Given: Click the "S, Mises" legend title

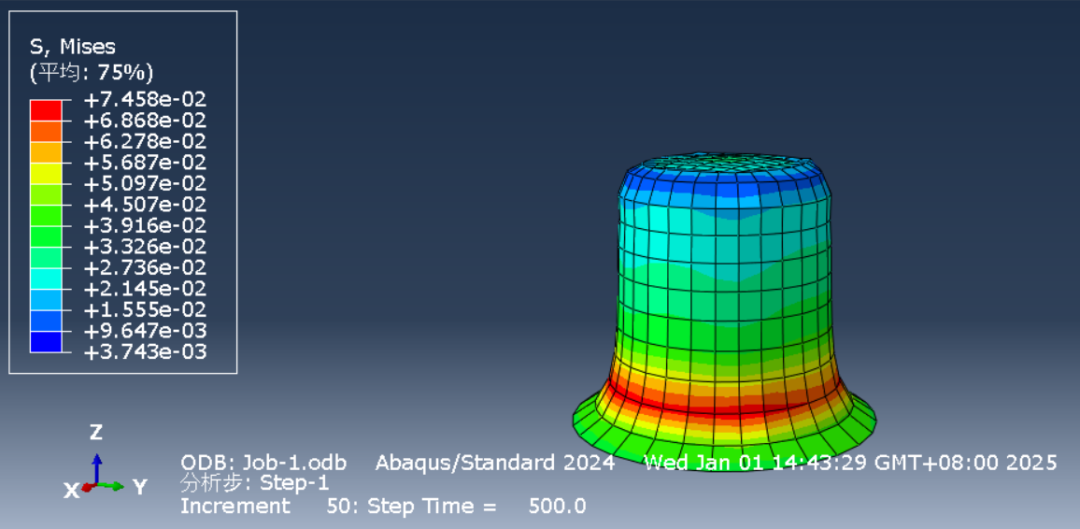Looking at the screenshot, I should coord(72,46).
